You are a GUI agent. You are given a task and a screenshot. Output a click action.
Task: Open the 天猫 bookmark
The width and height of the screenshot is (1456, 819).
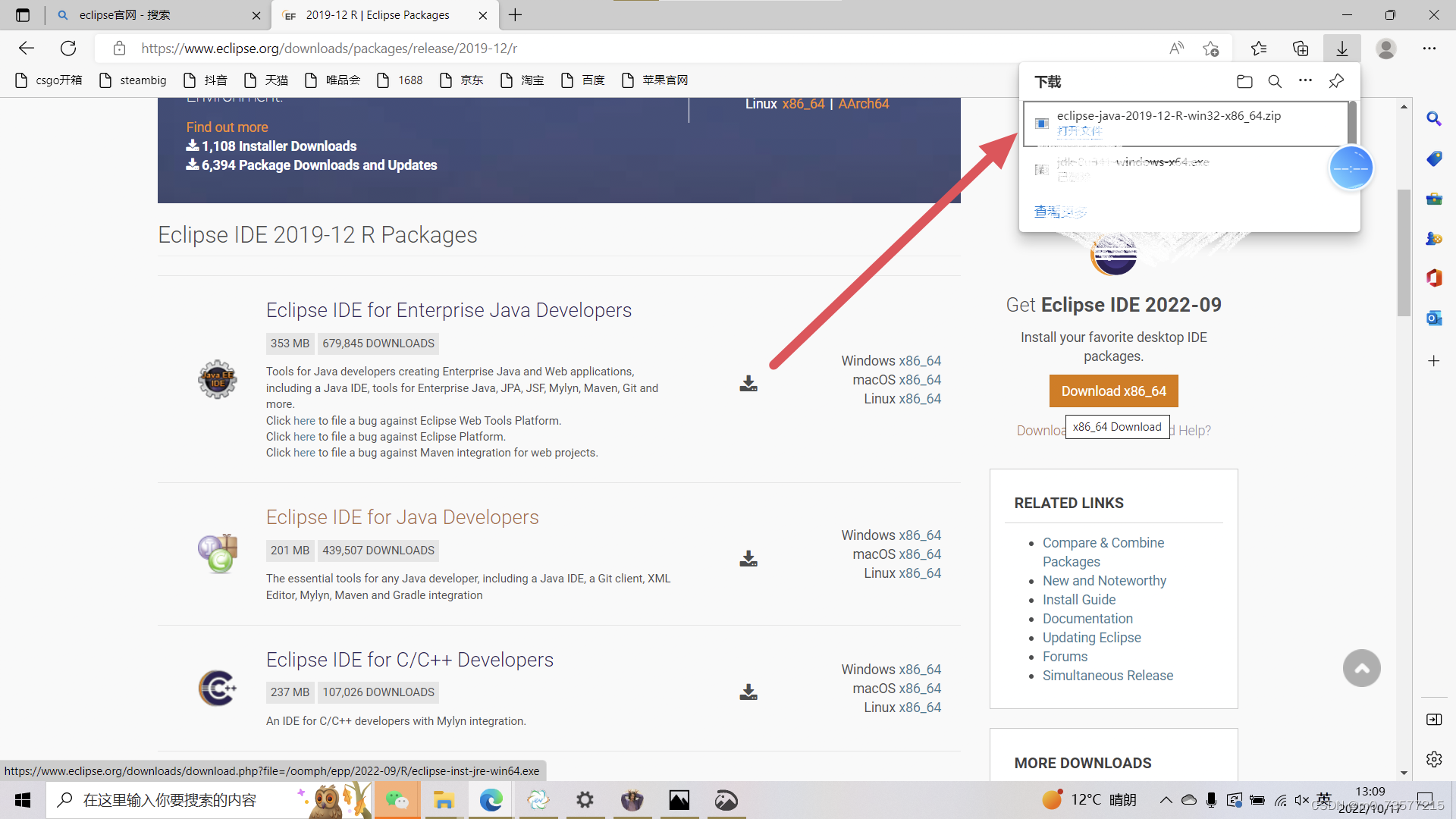click(266, 80)
